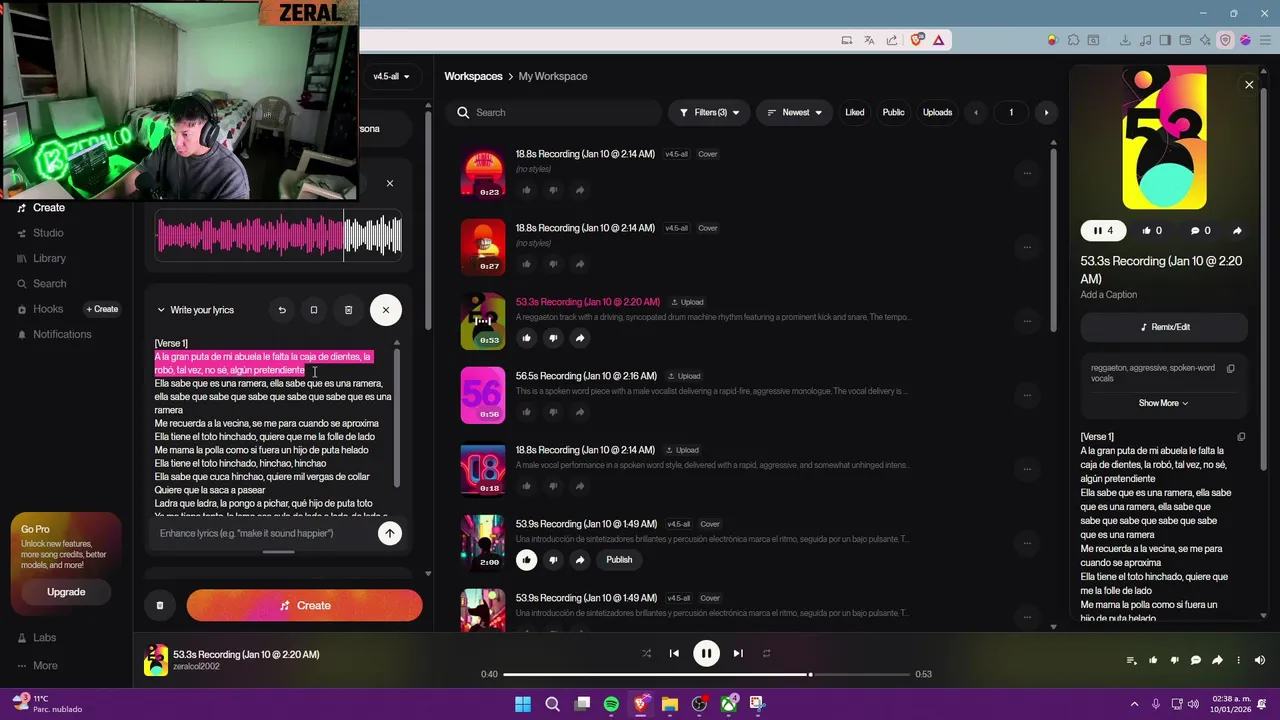The height and width of the screenshot is (720, 1280).
Task: Open more options for 56.5s Recording row
Action: 1027,396
